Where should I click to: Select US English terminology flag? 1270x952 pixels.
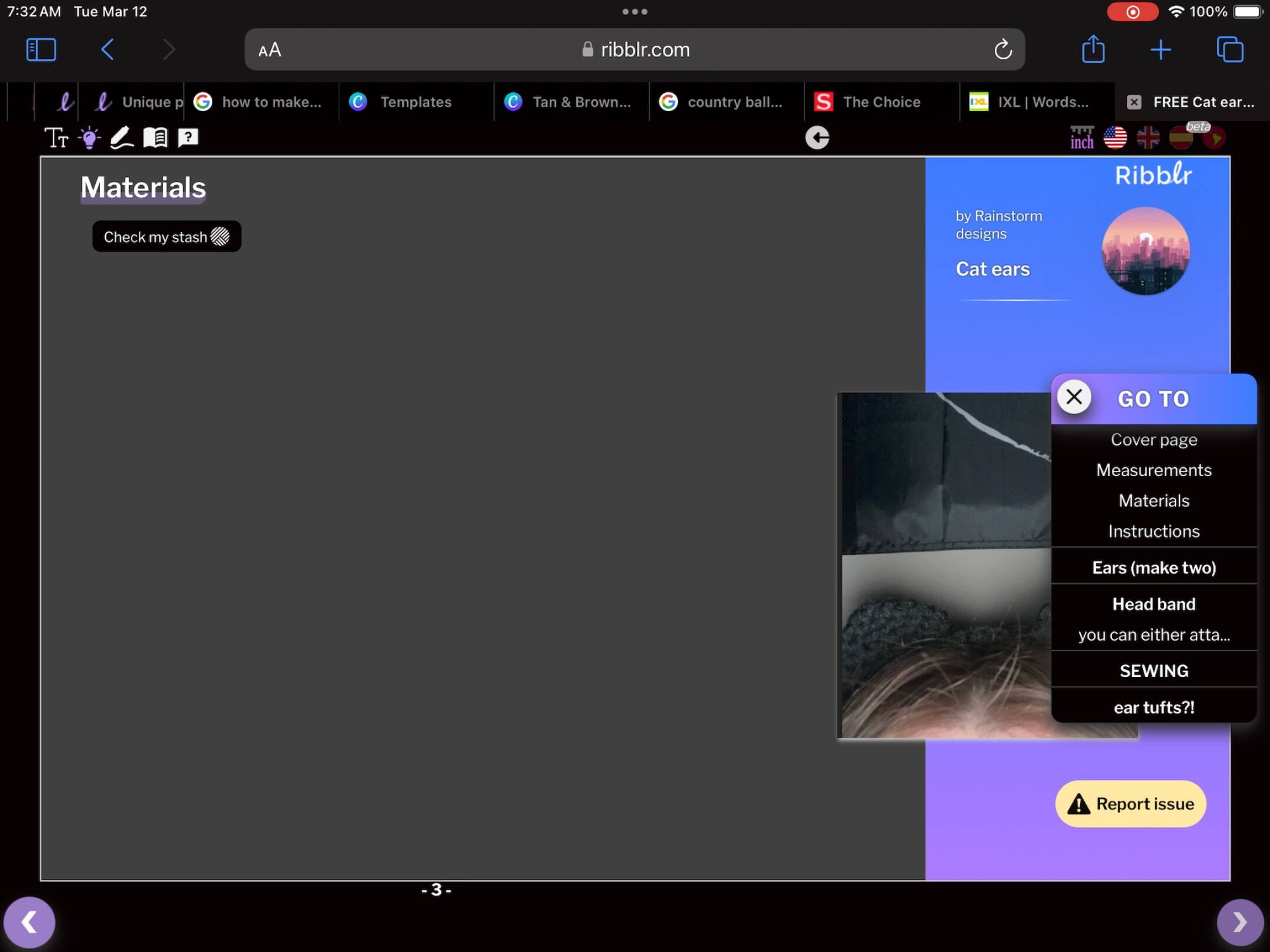tap(1115, 138)
